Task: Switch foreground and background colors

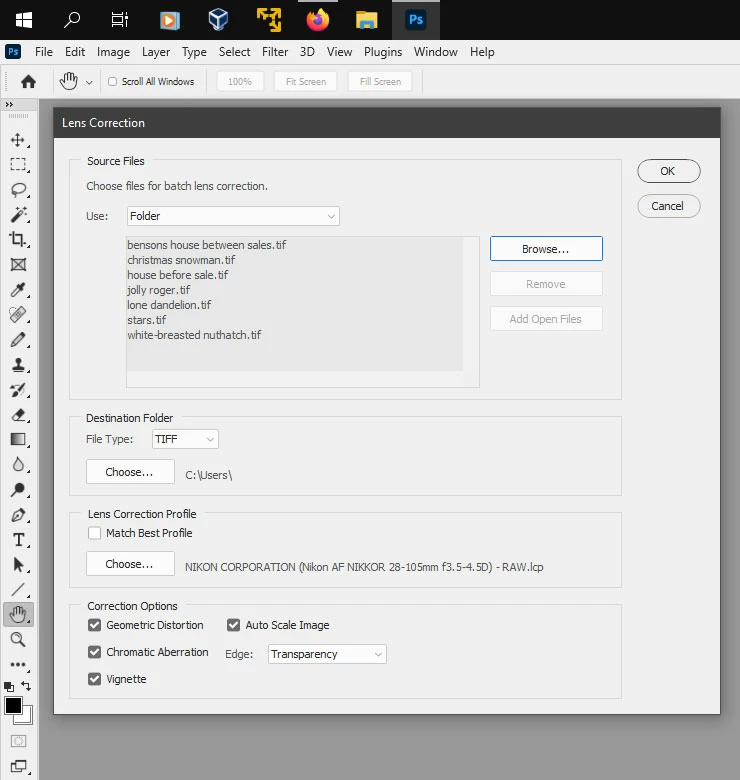Action: [26, 686]
